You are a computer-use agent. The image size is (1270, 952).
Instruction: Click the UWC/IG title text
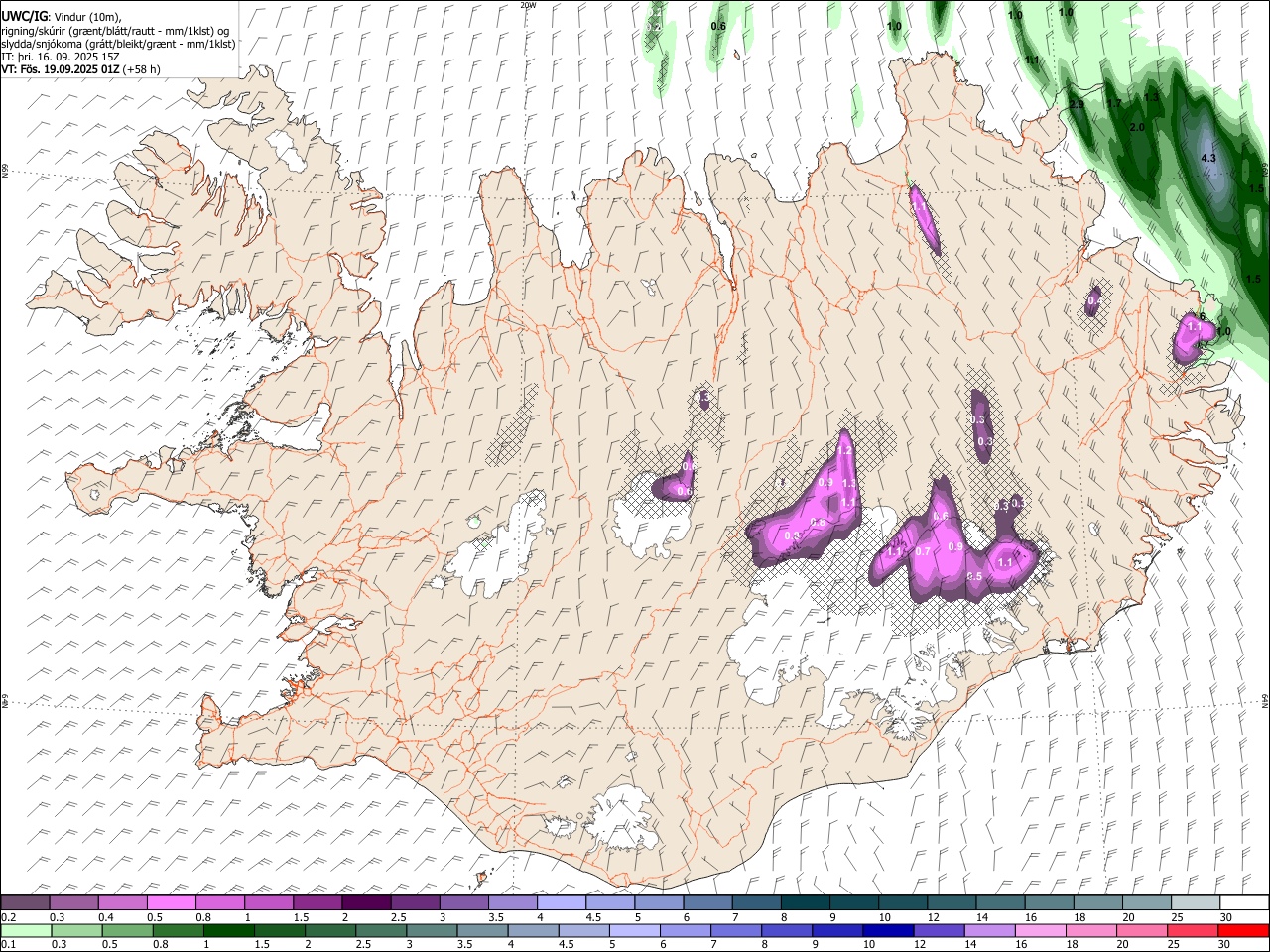click(24, 16)
